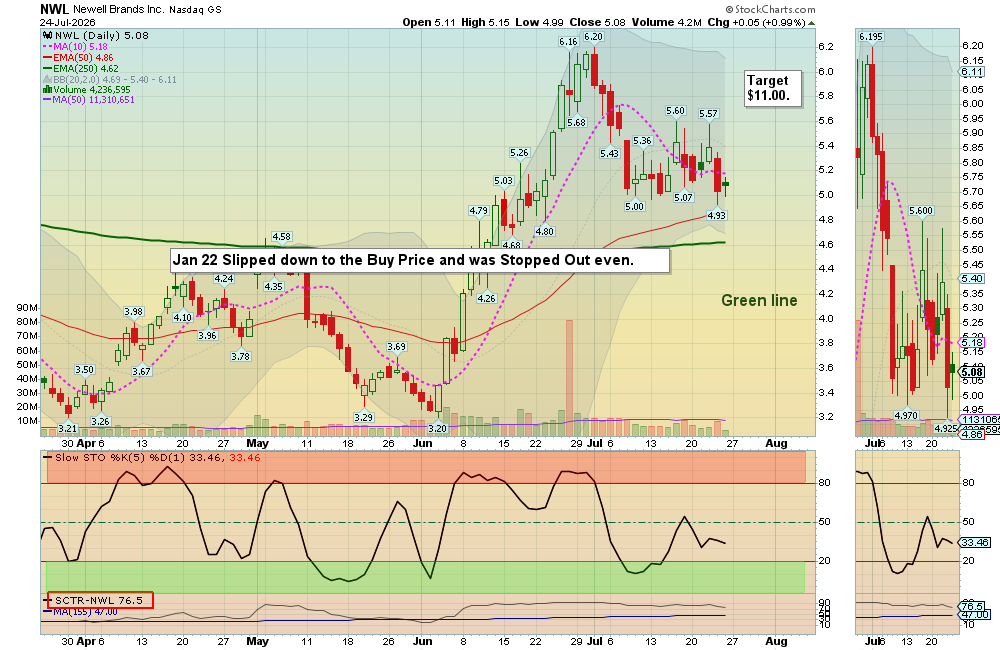Click the 4.58 price label in May

pyautogui.click(x=281, y=237)
